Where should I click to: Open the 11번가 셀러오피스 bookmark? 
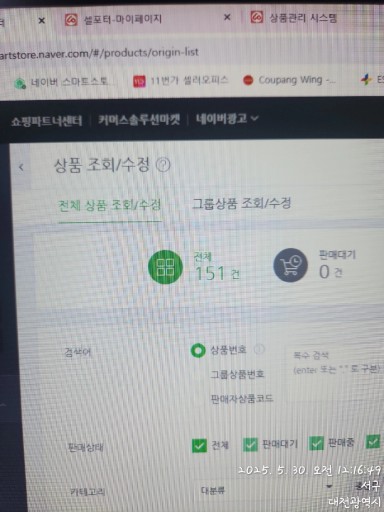click(x=181, y=81)
